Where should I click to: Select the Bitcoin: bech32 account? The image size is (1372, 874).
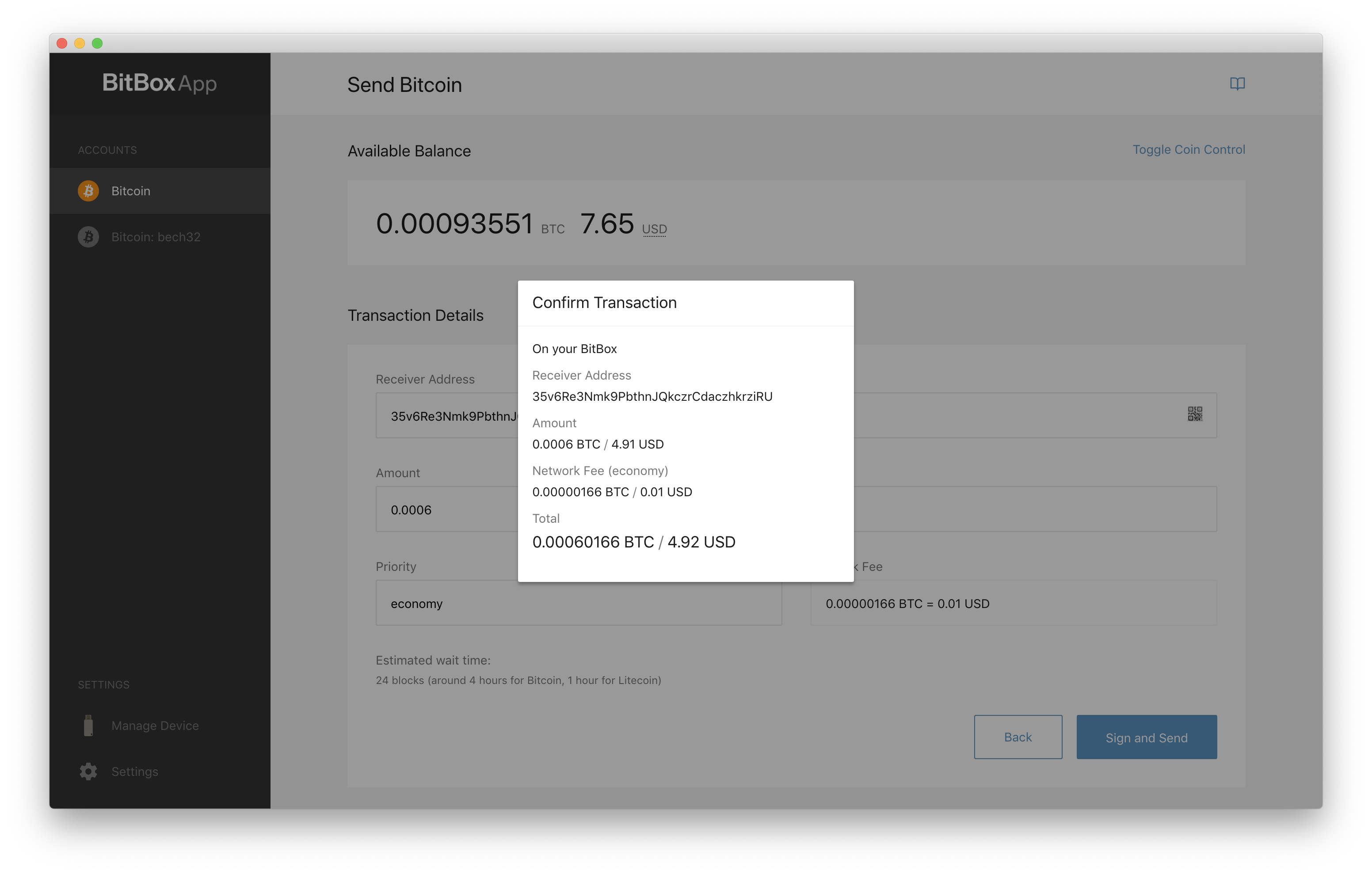point(160,236)
